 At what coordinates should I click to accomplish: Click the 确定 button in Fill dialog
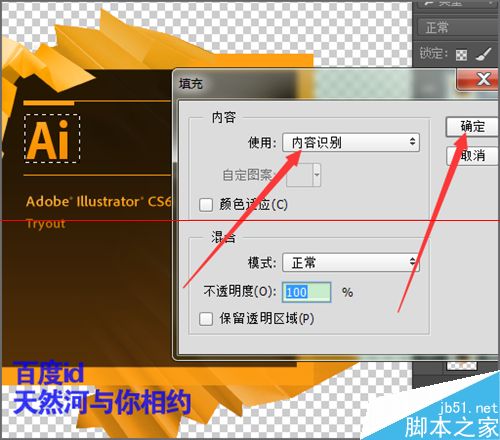(472, 127)
